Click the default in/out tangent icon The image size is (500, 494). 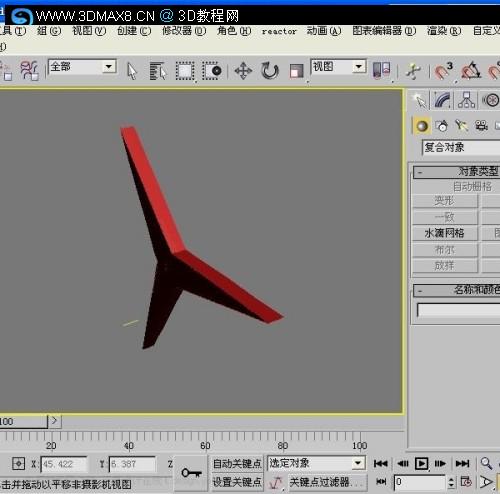pyautogui.click(x=275, y=482)
